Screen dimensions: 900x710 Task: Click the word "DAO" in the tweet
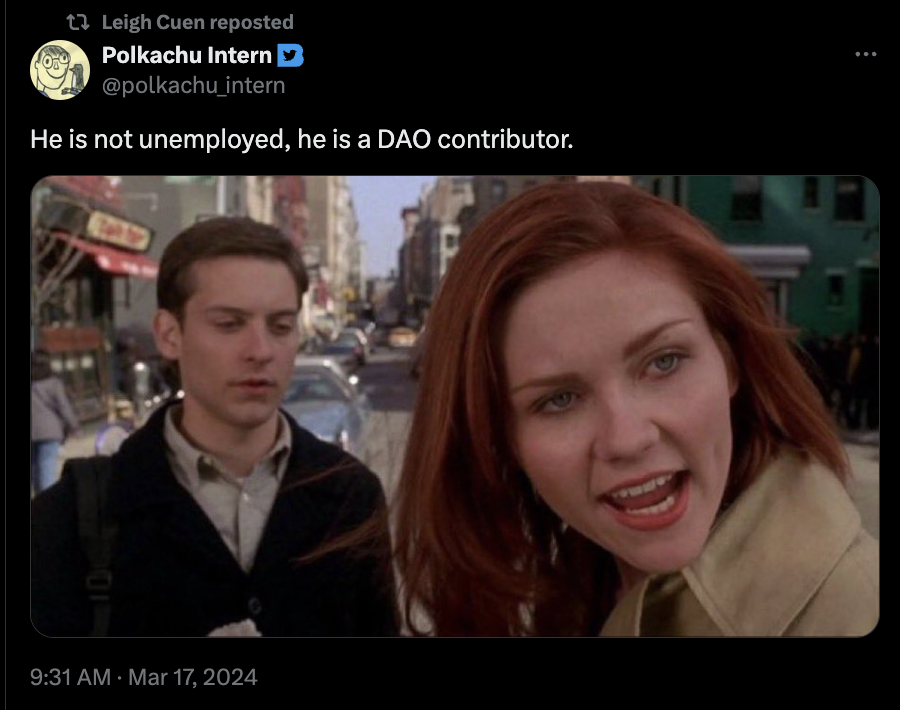pyautogui.click(x=404, y=139)
